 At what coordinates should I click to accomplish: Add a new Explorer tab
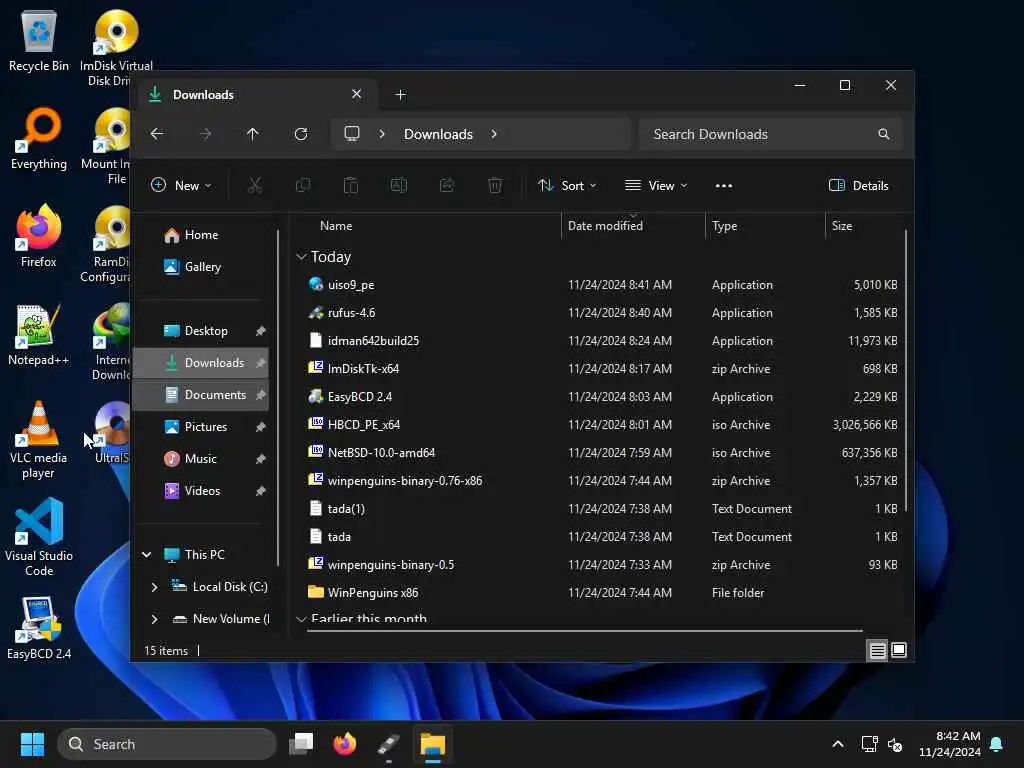coord(401,95)
